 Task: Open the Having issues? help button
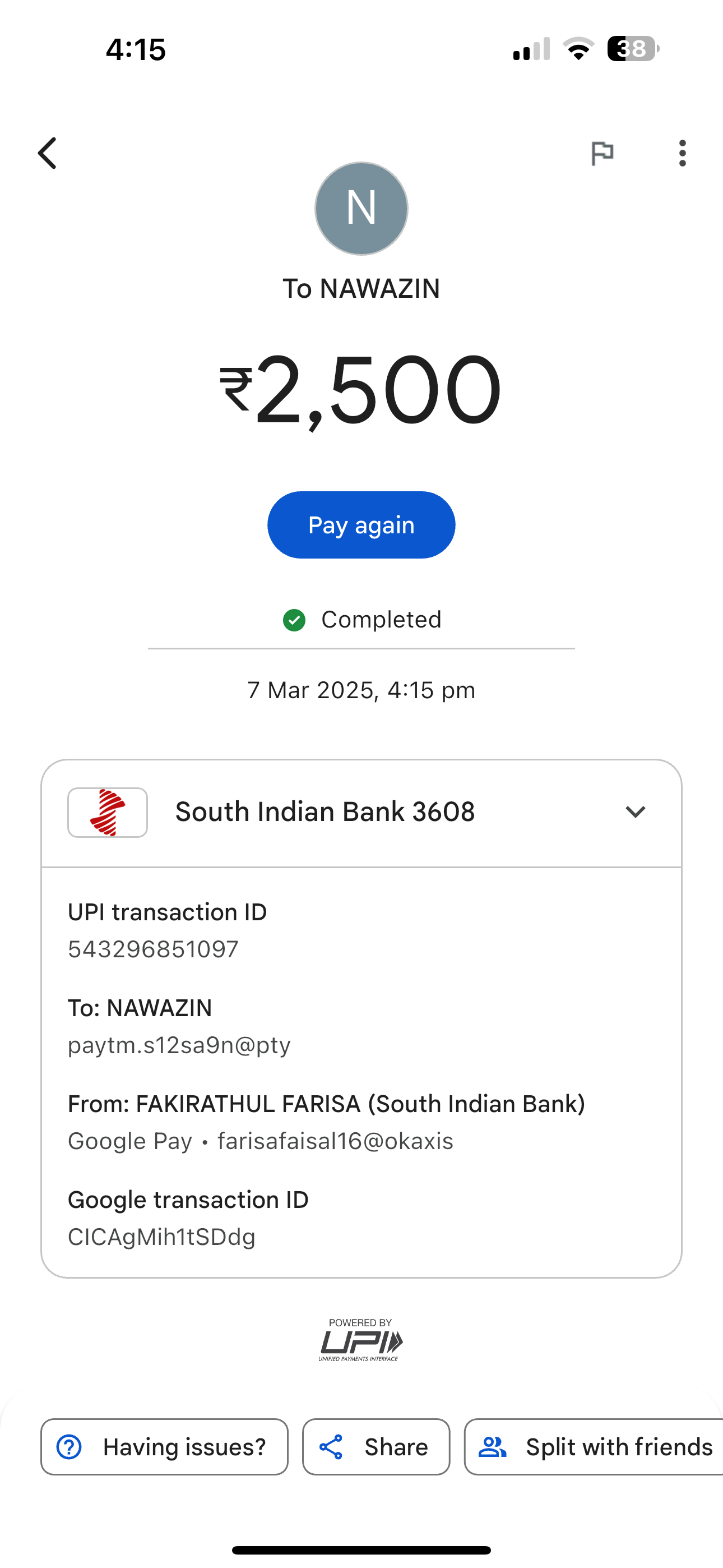[x=164, y=1447]
